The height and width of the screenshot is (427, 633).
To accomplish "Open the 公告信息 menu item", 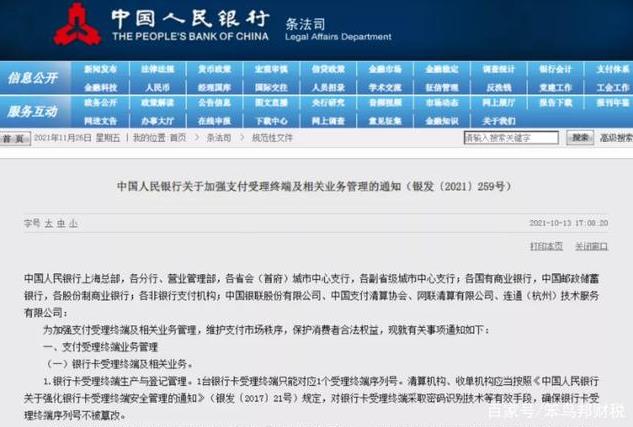I will tap(214, 103).
